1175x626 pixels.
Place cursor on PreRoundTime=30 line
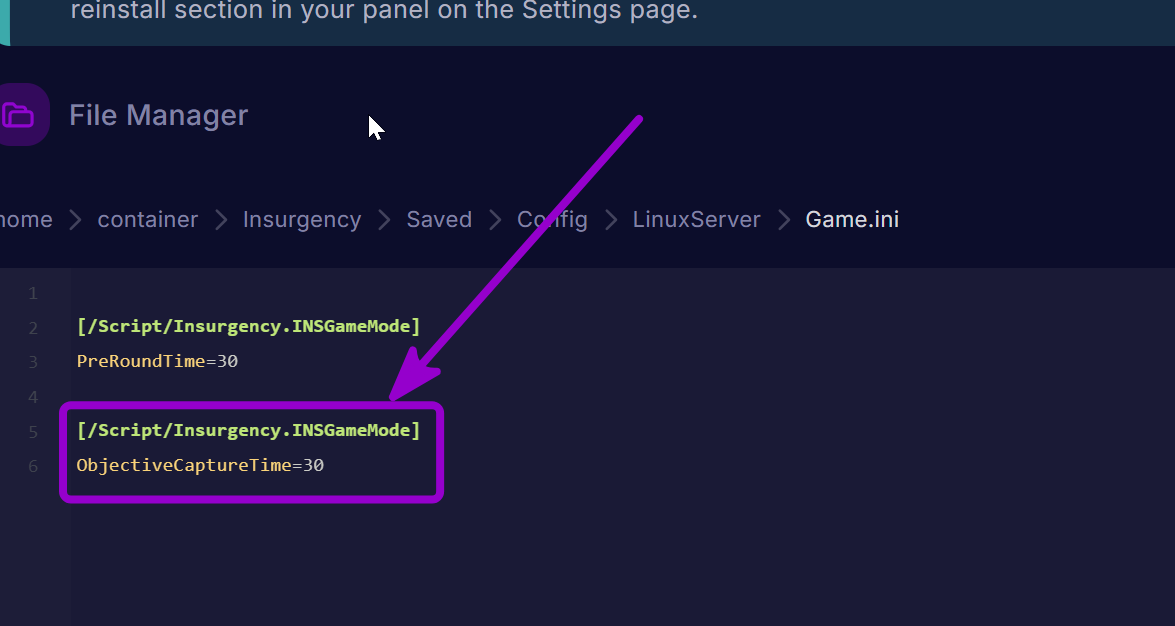tap(157, 361)
